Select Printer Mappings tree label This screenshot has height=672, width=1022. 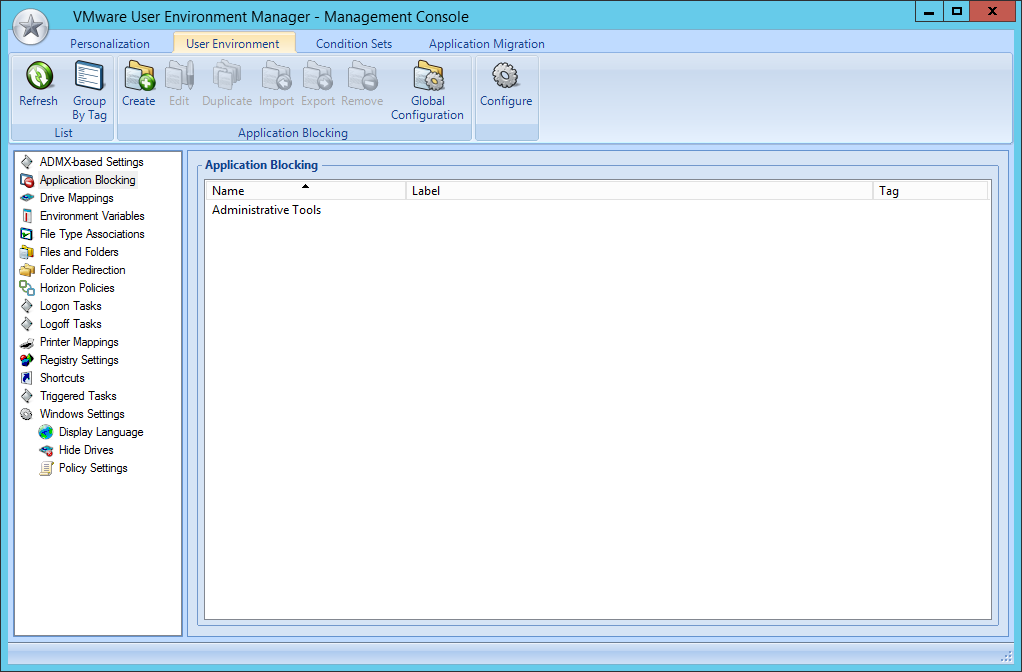tap(79, 342)
